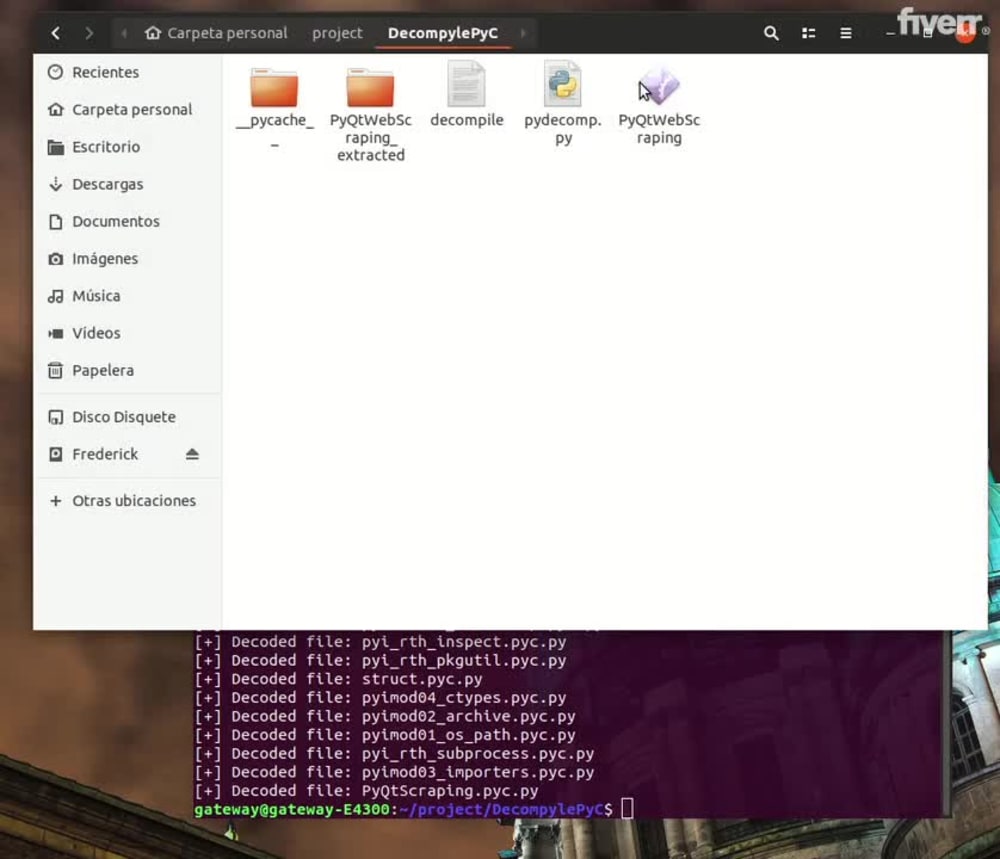
Task: Open the Papelera sidebar item
Action: 101,370
